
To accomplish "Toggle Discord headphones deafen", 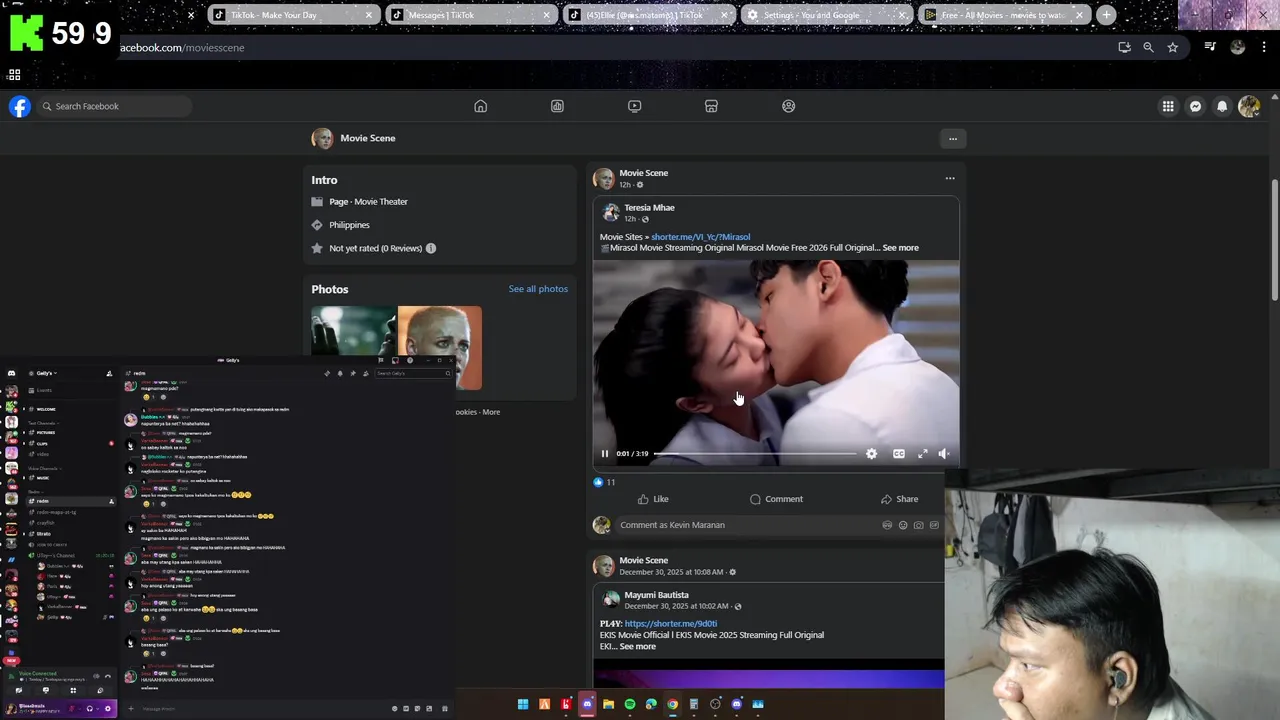I will coord(90,708).
